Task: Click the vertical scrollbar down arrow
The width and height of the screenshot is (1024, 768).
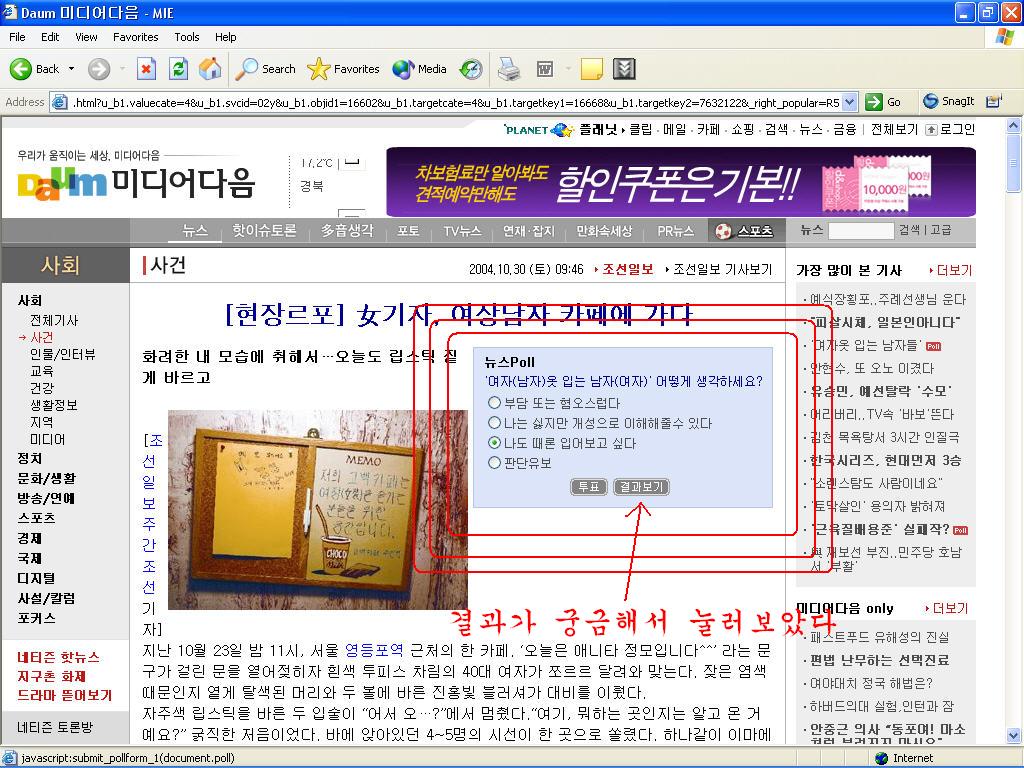Action: click(x=1014, y=735)
